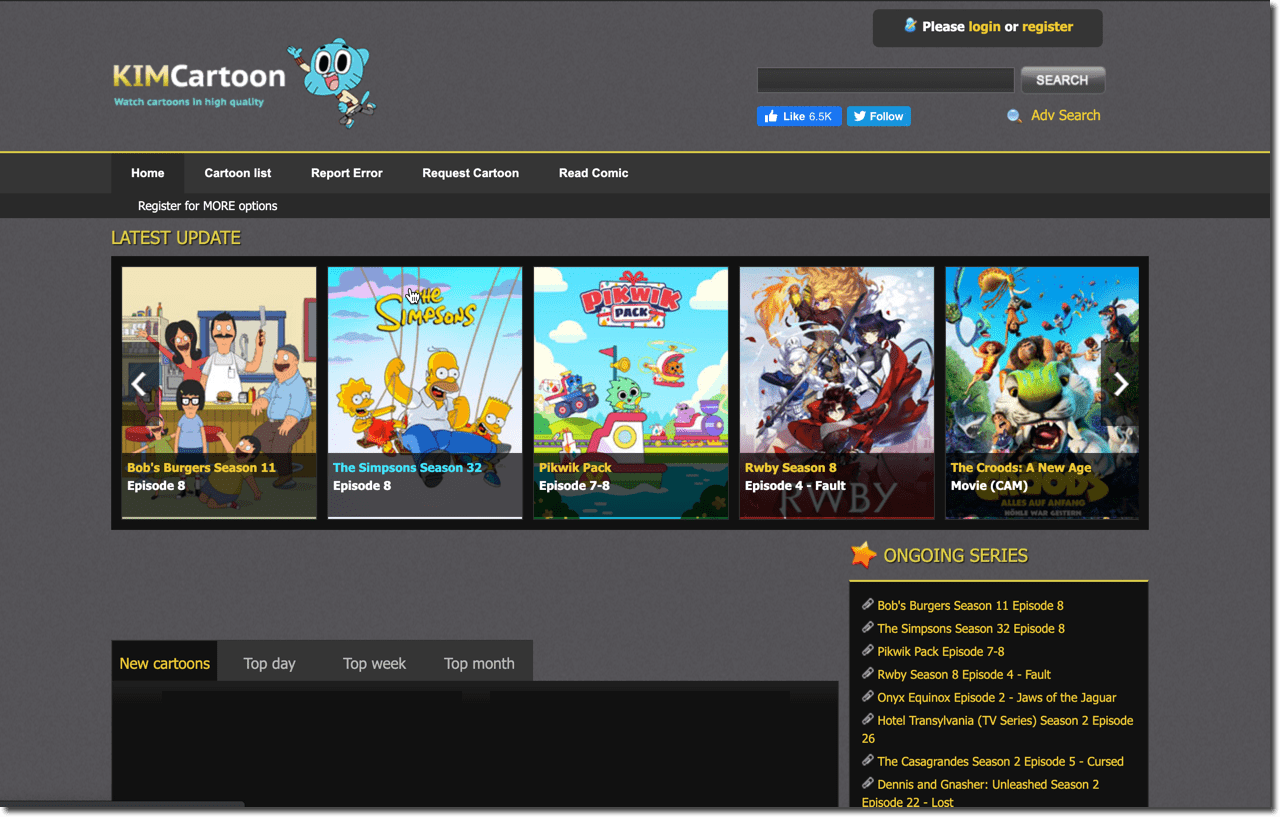Open The Simpsons Season 32 Episode 8 ongoing link
Screen dimensions: 1280x817
click(x=971, y=629)
